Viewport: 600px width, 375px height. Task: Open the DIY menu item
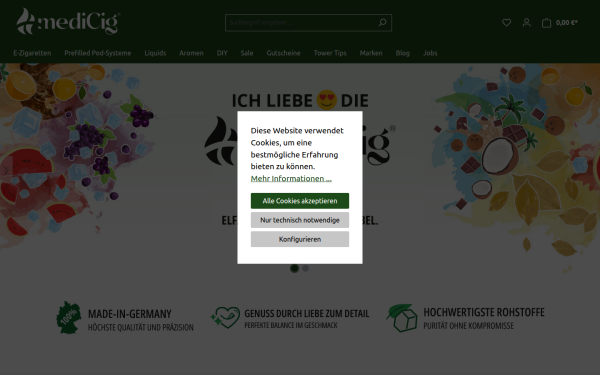tap(222, 53)
